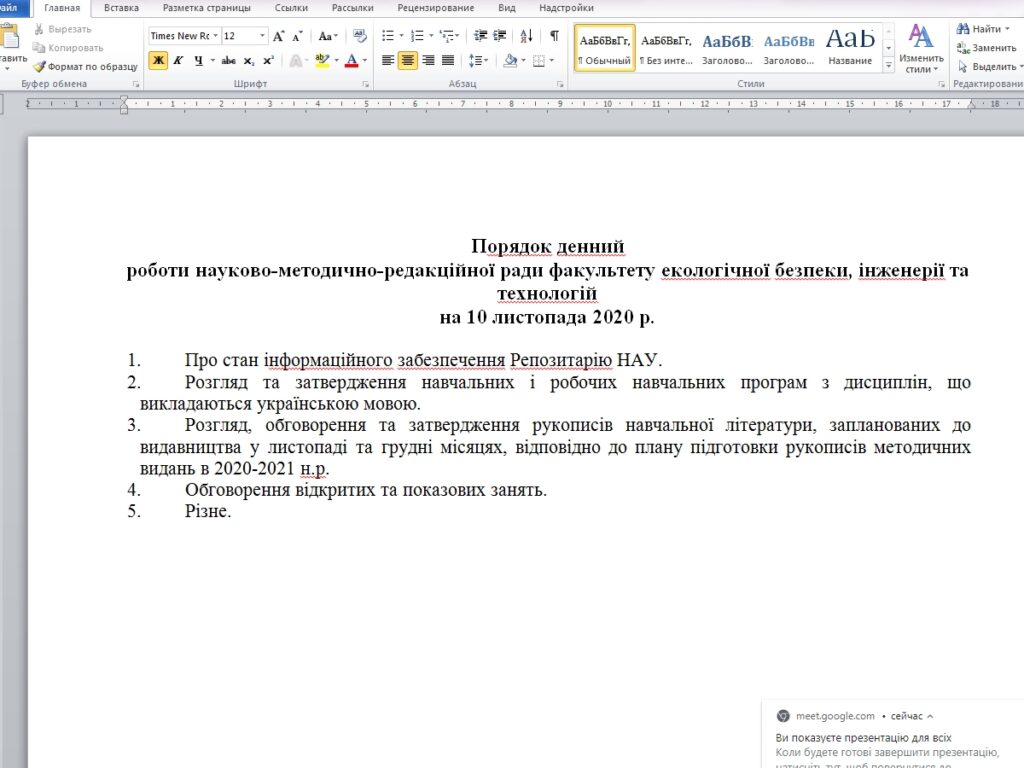1024x768 pixels.
Task: Show paragraph marks (¶) icon
Action: click(554, 36)
